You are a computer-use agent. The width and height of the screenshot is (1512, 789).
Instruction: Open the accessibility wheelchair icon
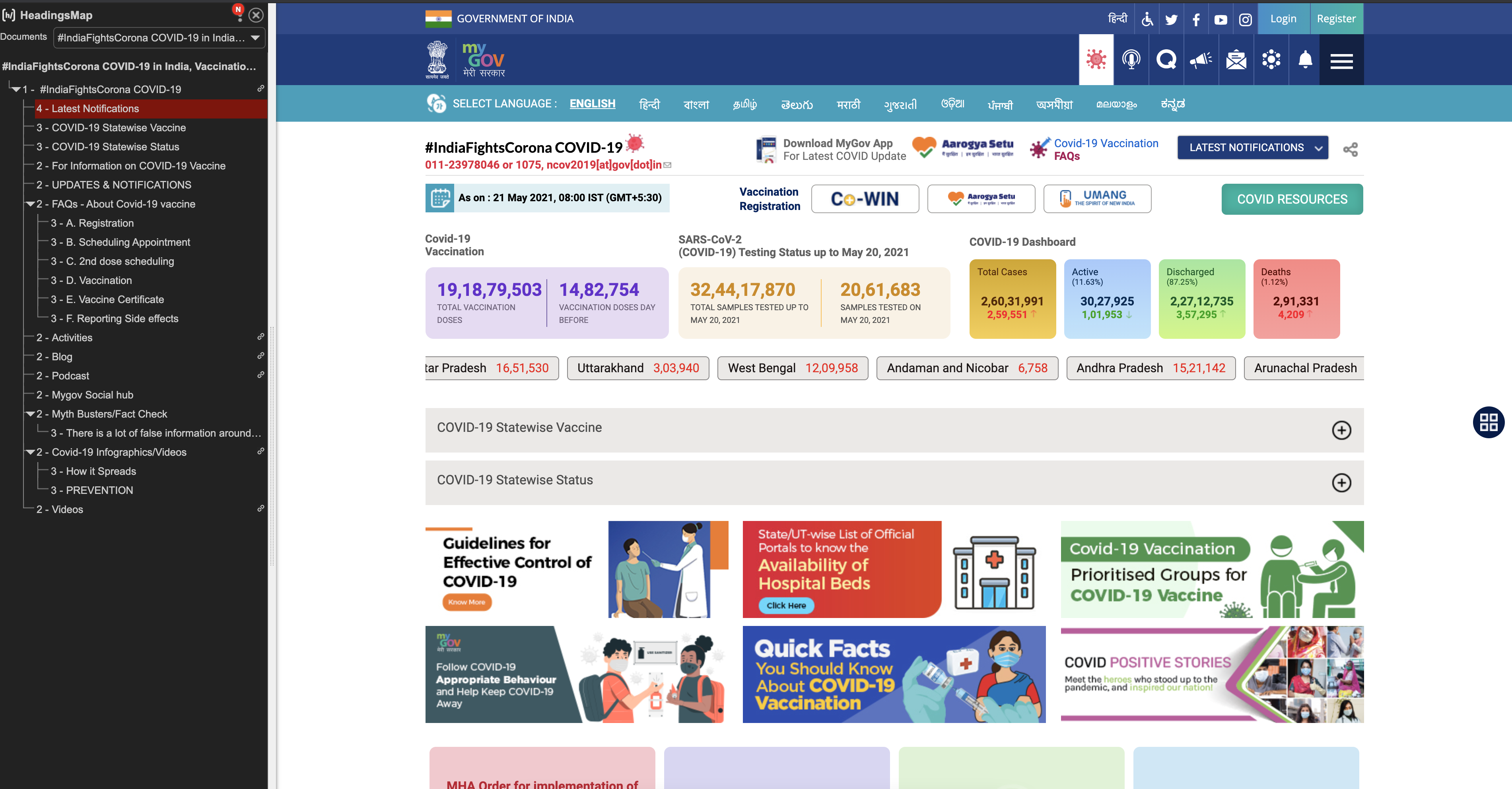click(x=1147, y=19)
